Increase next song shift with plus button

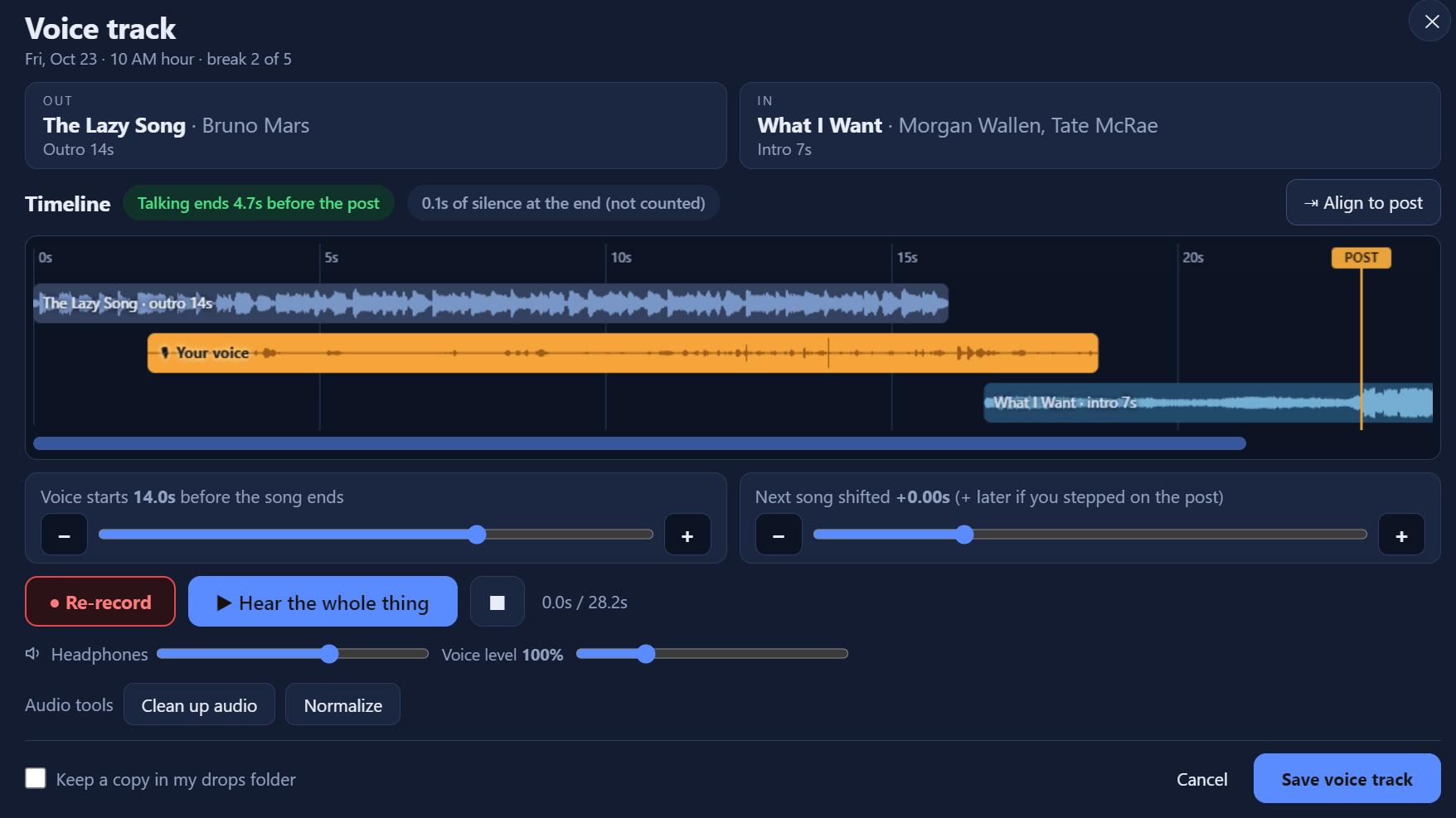(1401, 535)
